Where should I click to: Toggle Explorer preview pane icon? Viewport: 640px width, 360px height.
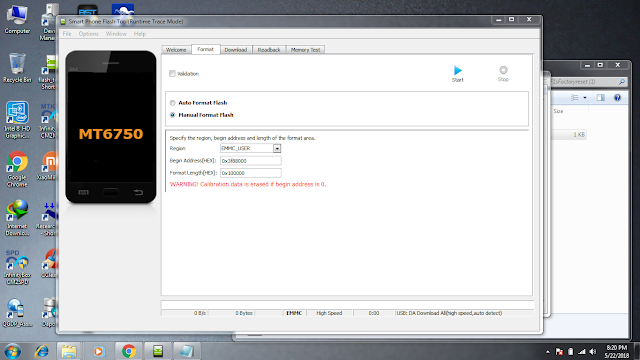pyautogui.click(x=600, y=98)
